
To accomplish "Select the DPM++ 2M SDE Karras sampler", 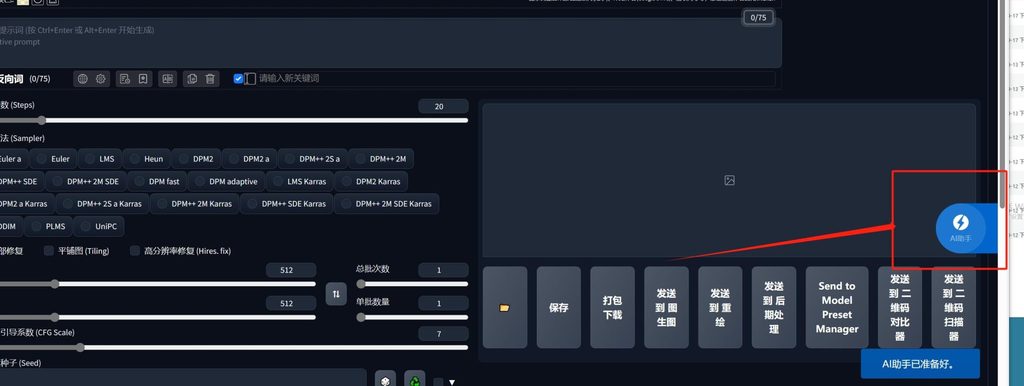I will pos(386,204).
